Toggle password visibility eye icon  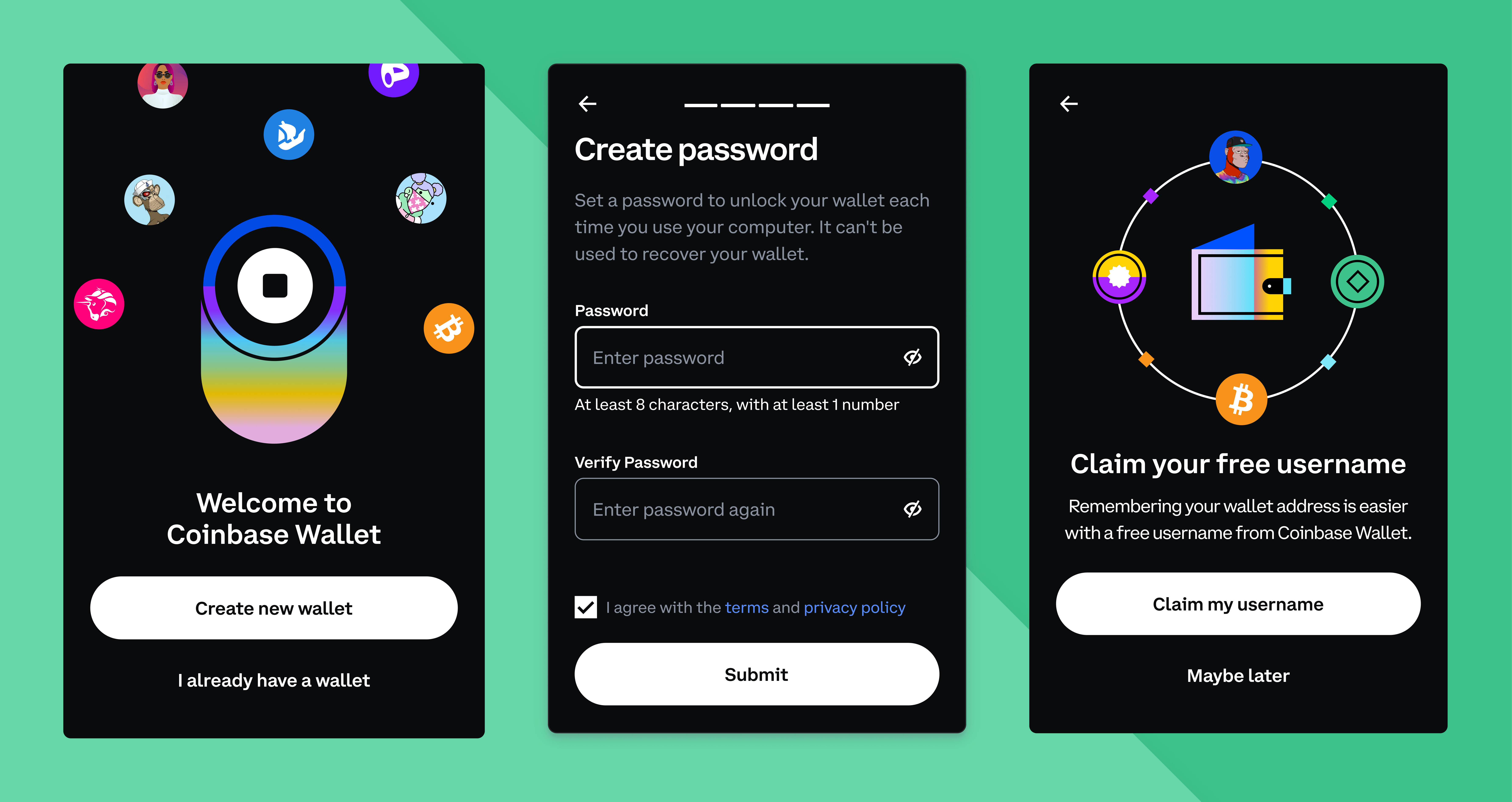click(912, 358)
